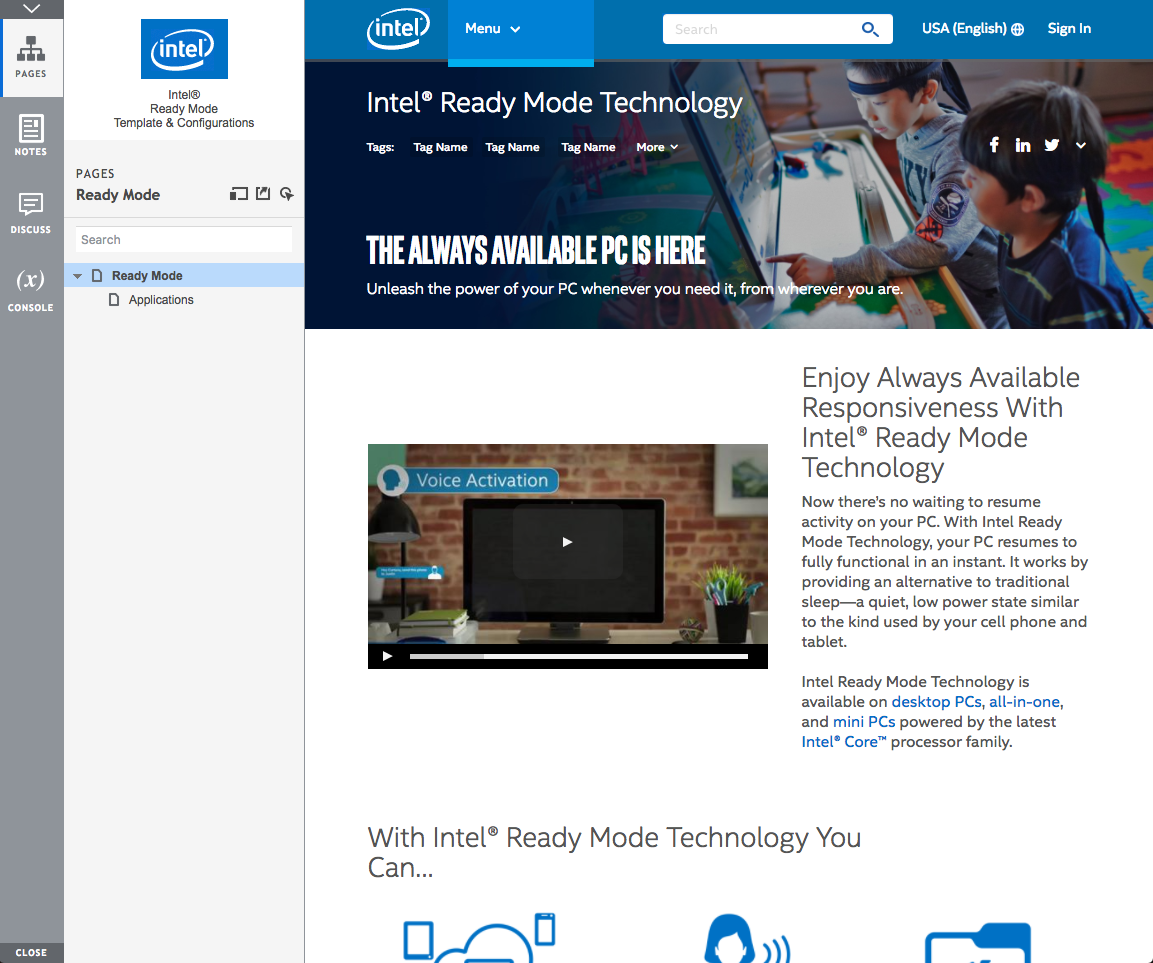The height and width of the screenshot is (963, 1153).
Task: Click the 'Ready Mode' pages heading
Action: pos(118,195)
